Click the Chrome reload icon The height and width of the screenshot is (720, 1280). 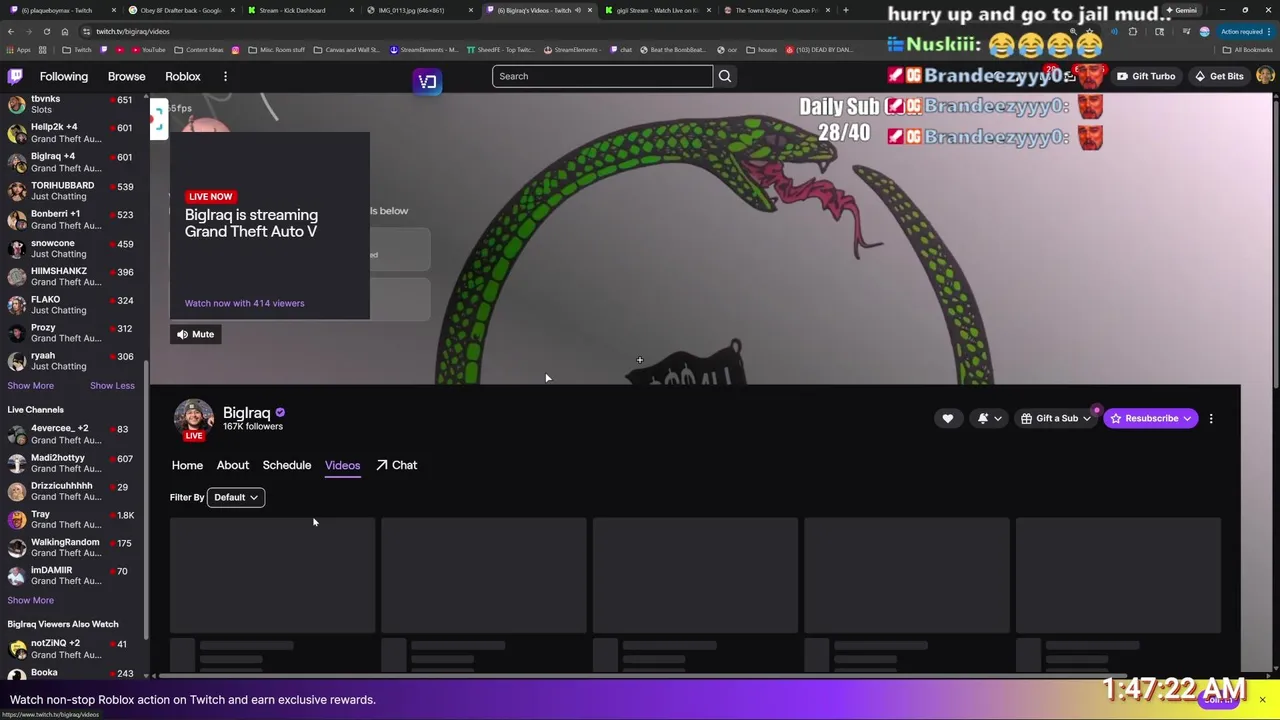pos(46,31)
